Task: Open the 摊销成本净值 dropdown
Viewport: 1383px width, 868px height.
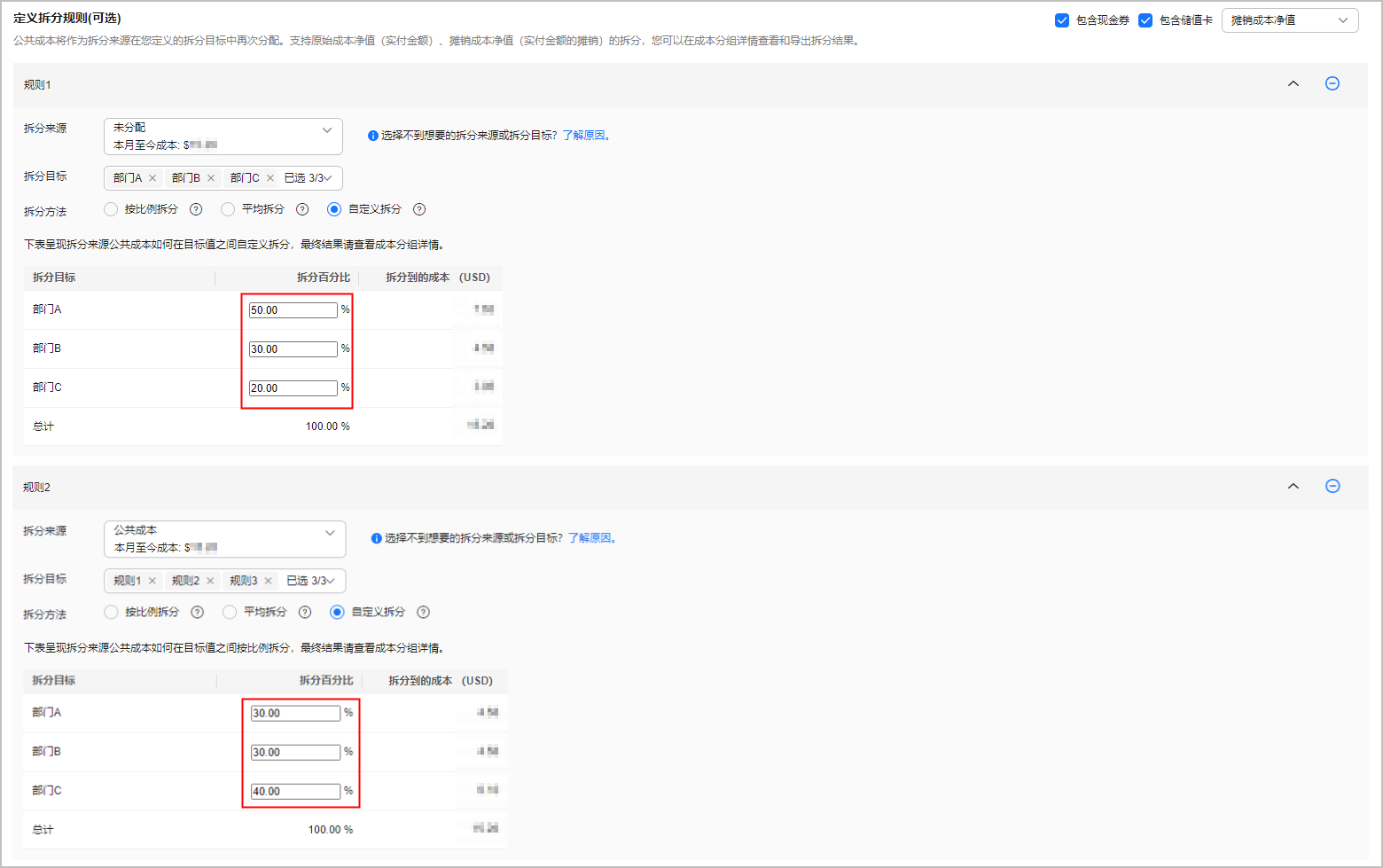Action: [x=1290, y=20]
